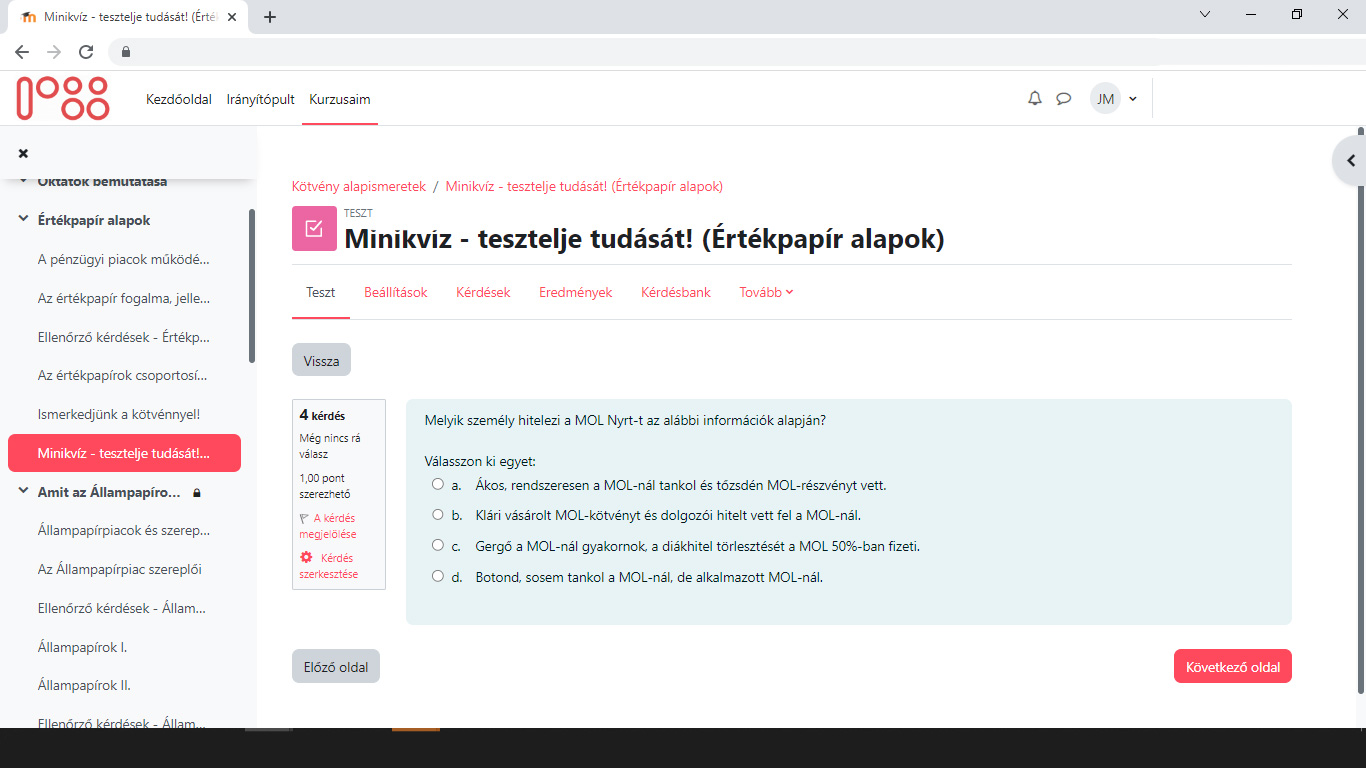Open 'Kérdés szerkesztése' with the gear icon

click(x=330, y=564)
